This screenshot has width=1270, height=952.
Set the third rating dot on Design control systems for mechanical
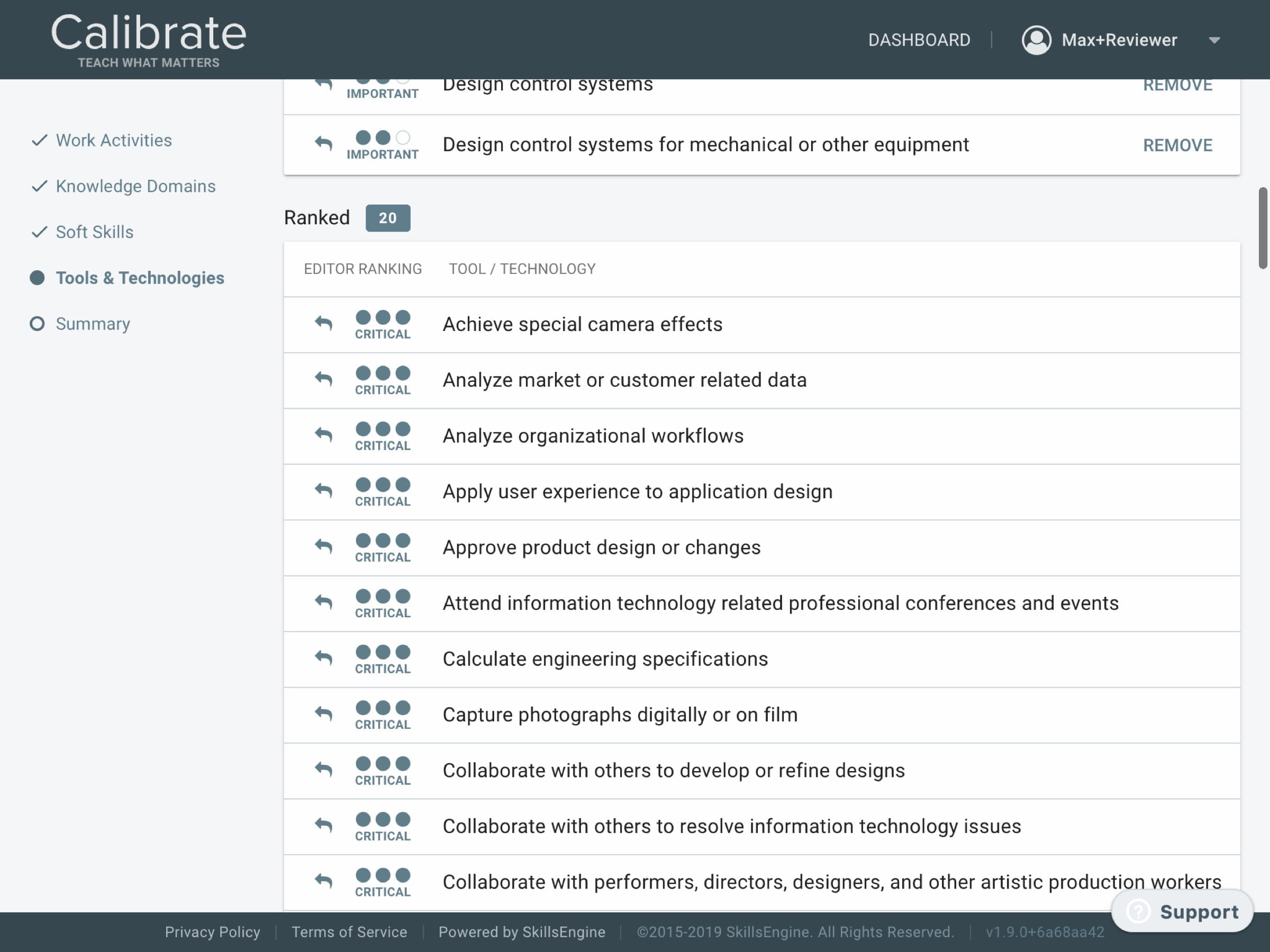tap(403, 138)
